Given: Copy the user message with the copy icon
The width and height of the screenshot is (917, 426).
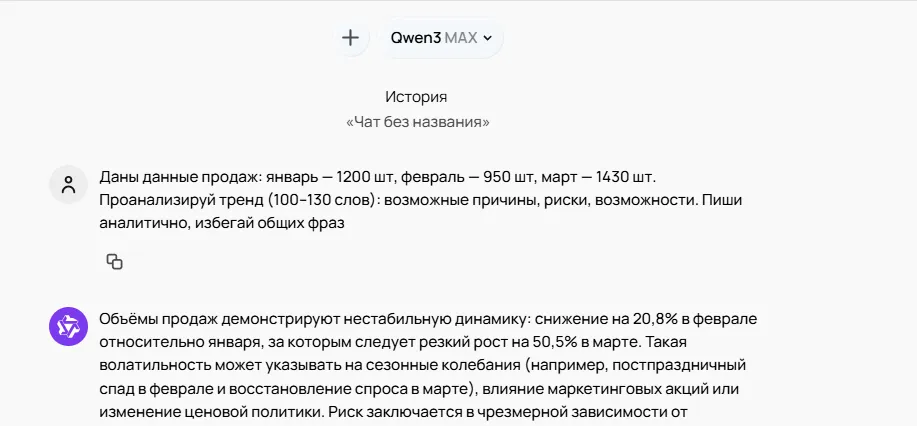Looking at the screenshot, I should [115, 262].
